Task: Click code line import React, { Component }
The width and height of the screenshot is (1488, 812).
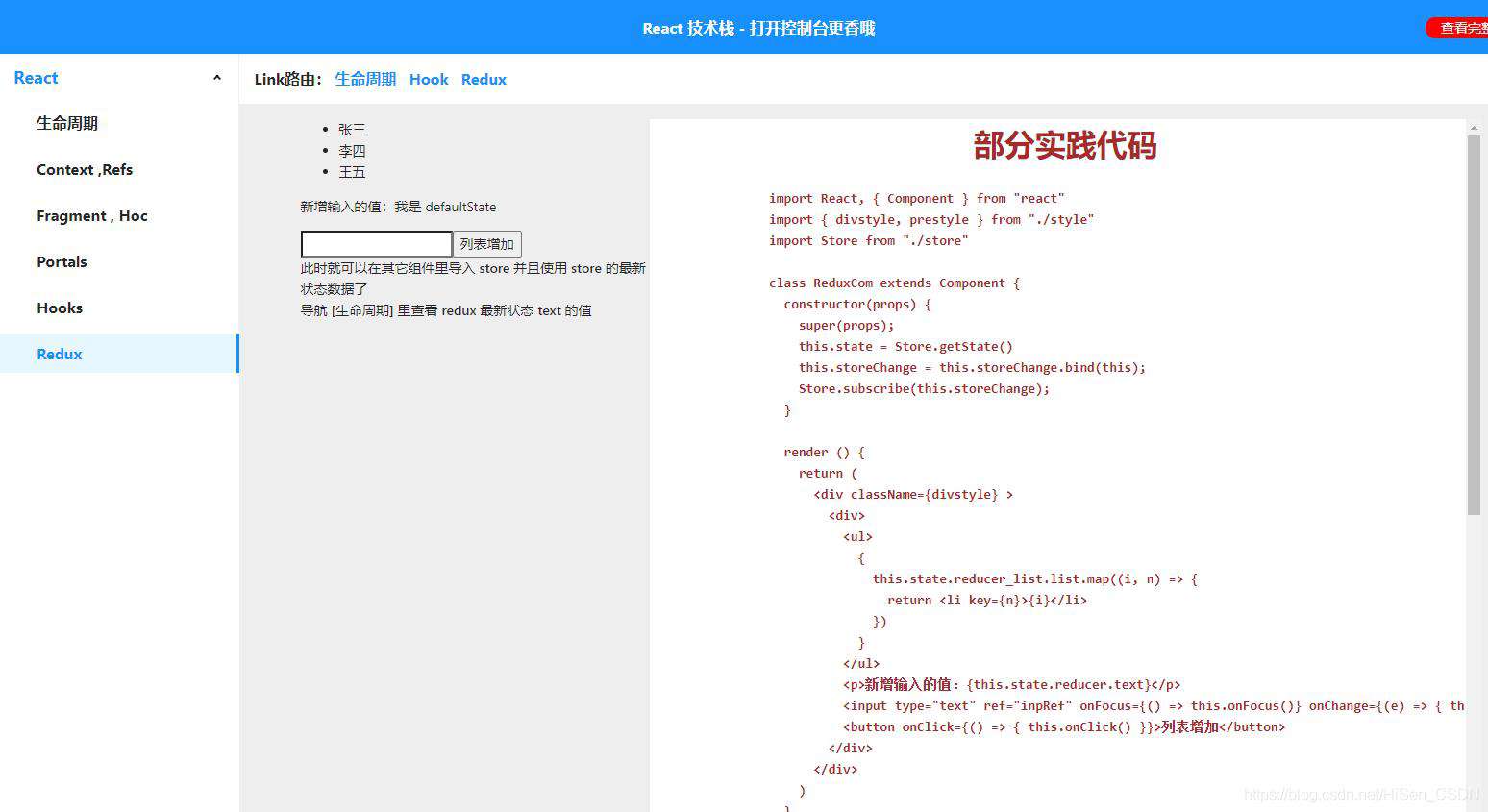Action: (916, 198)
